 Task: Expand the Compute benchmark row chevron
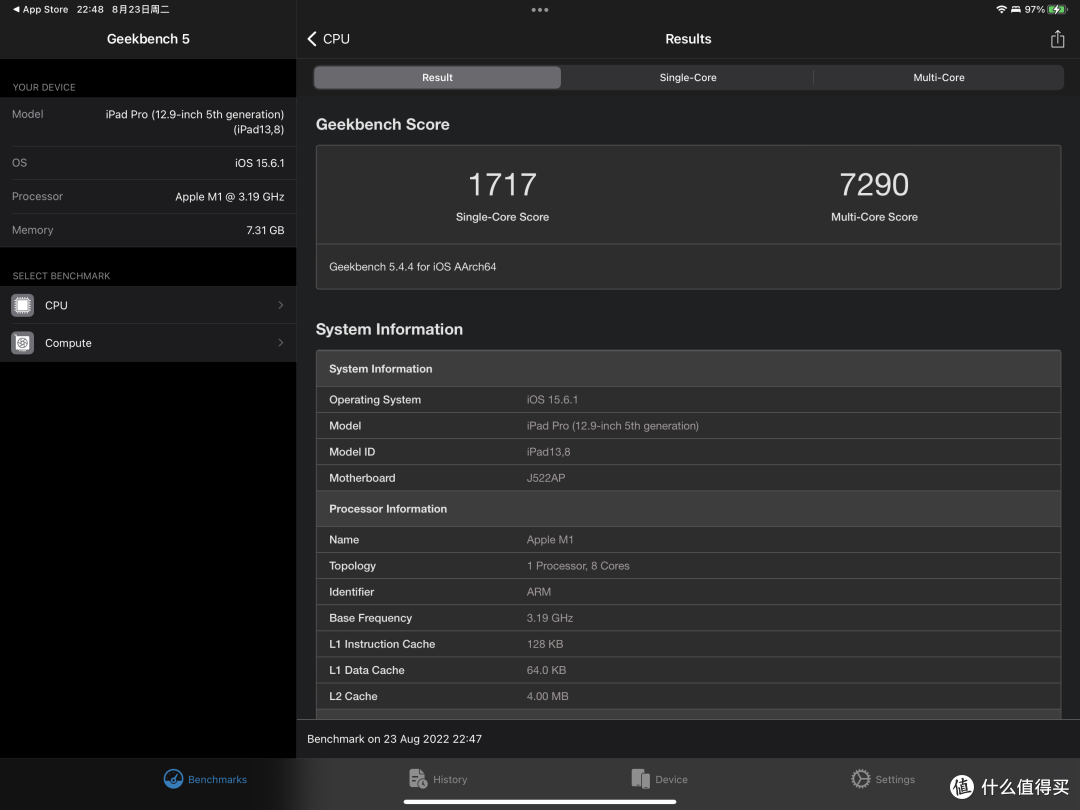pos(280,342)
